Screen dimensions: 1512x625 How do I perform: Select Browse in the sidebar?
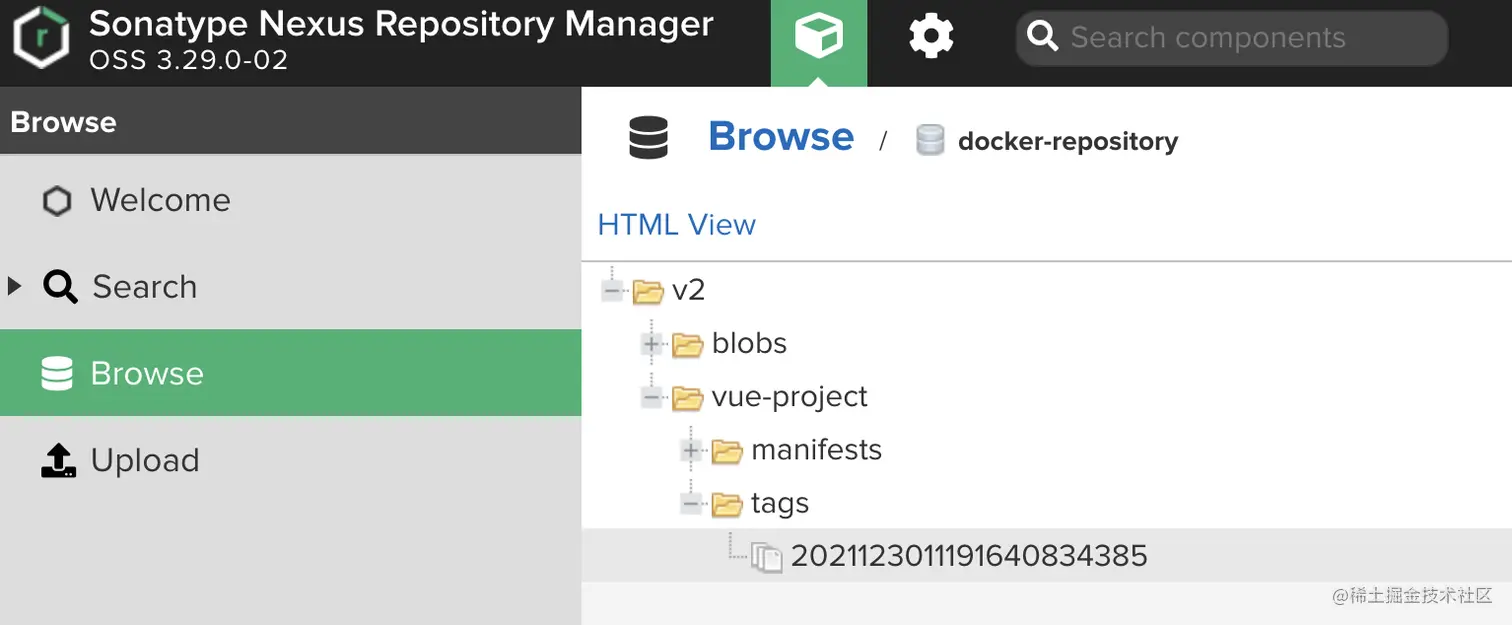coord(290,373)
